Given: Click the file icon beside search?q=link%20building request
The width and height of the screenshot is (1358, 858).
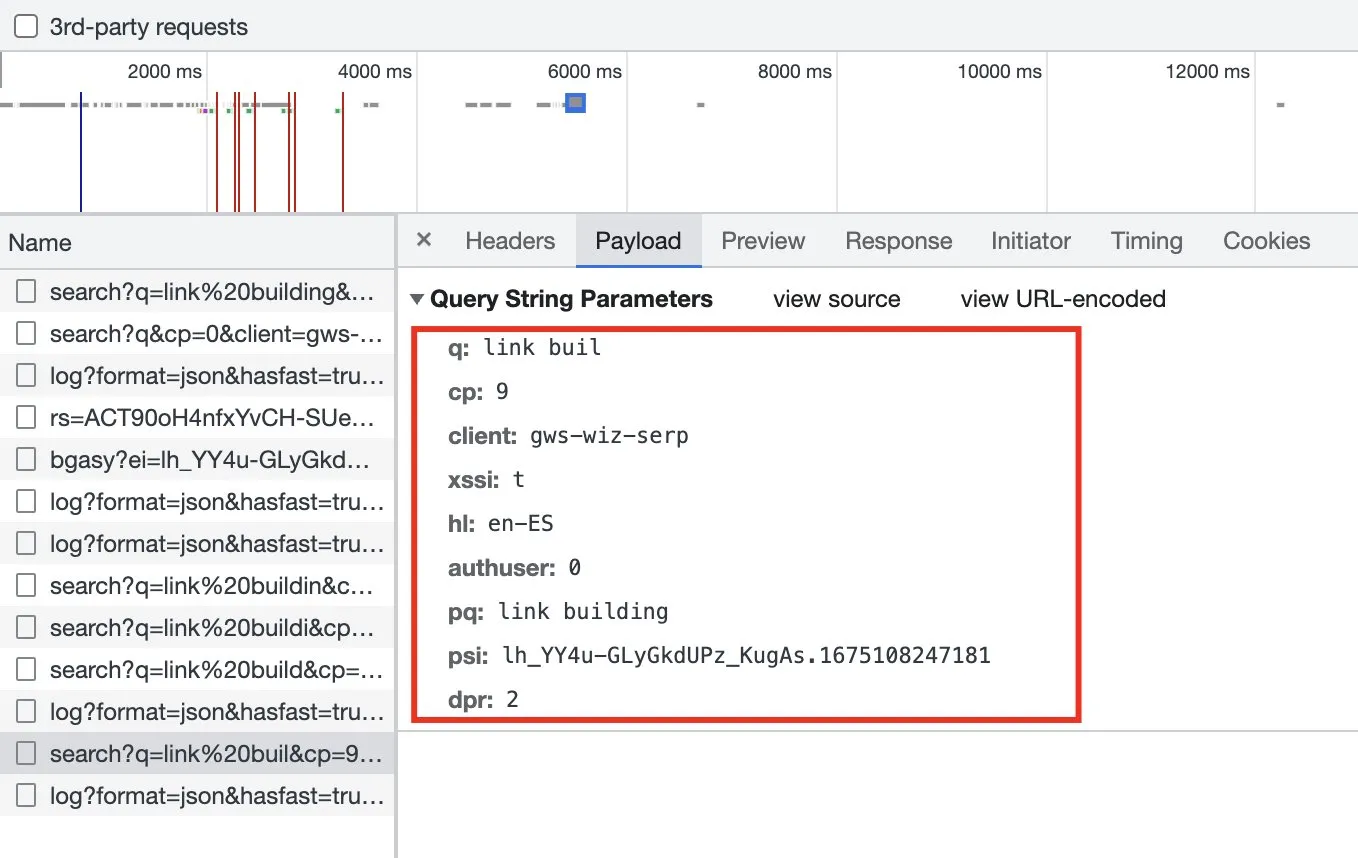Looking at the screenshot, I should [27, 292].
